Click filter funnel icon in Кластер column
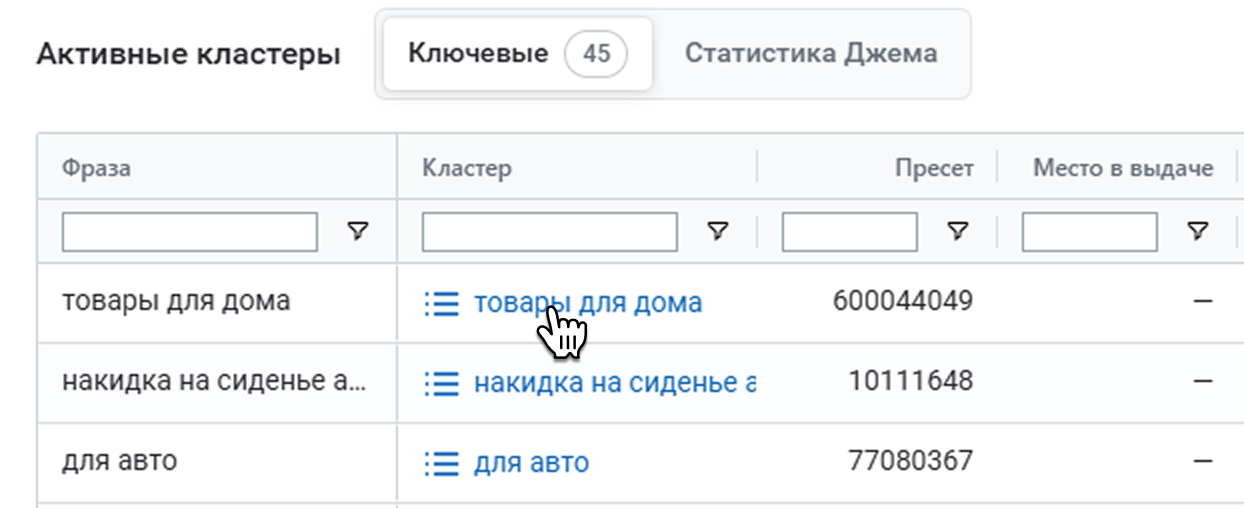The height and width of the screenshot is (508, 1244). [717, 232]
